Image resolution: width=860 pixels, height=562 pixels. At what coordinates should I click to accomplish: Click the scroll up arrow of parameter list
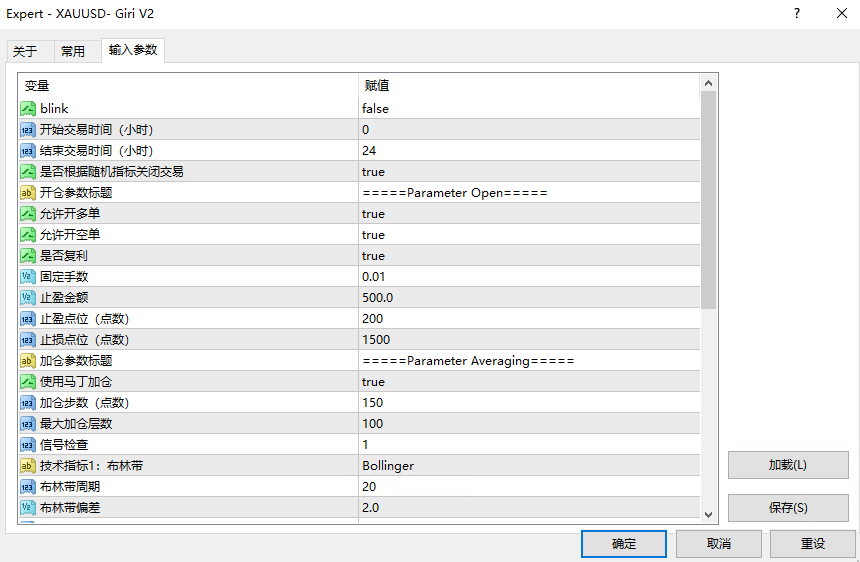(709, 83)
